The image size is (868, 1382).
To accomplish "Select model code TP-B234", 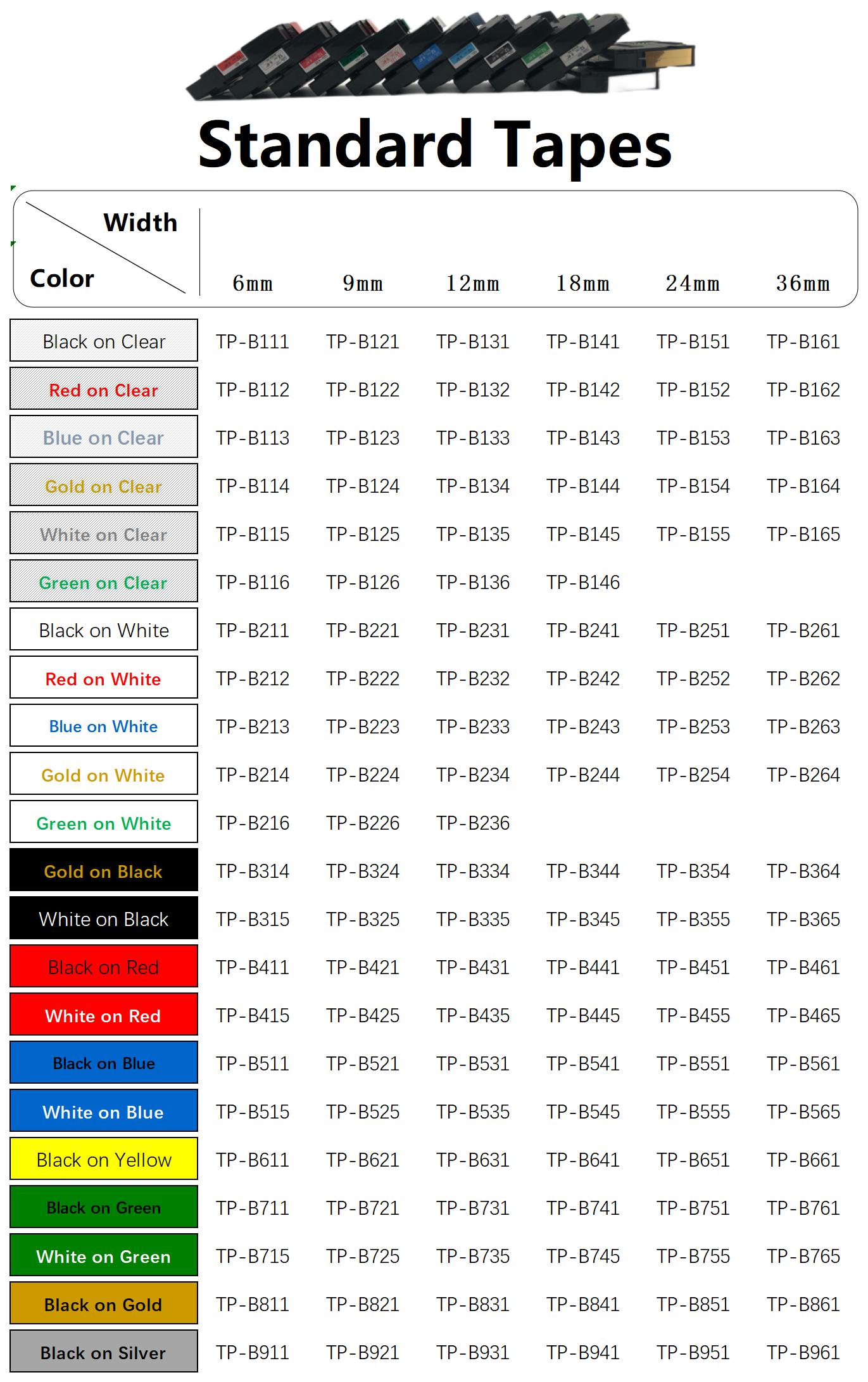I will click(473, 775).
